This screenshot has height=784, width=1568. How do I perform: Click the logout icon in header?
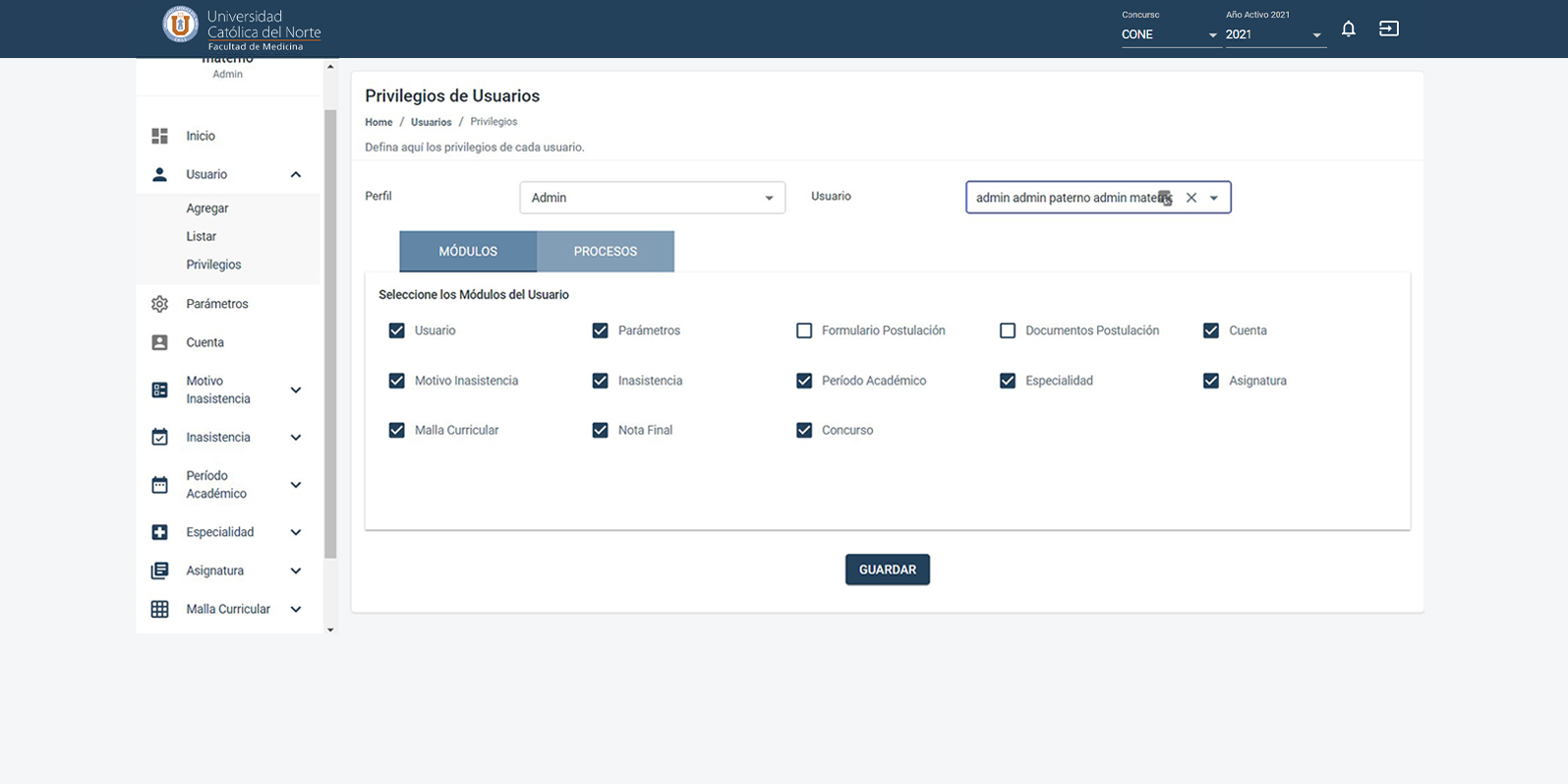pyautogui.click(x=1388, y=29)
